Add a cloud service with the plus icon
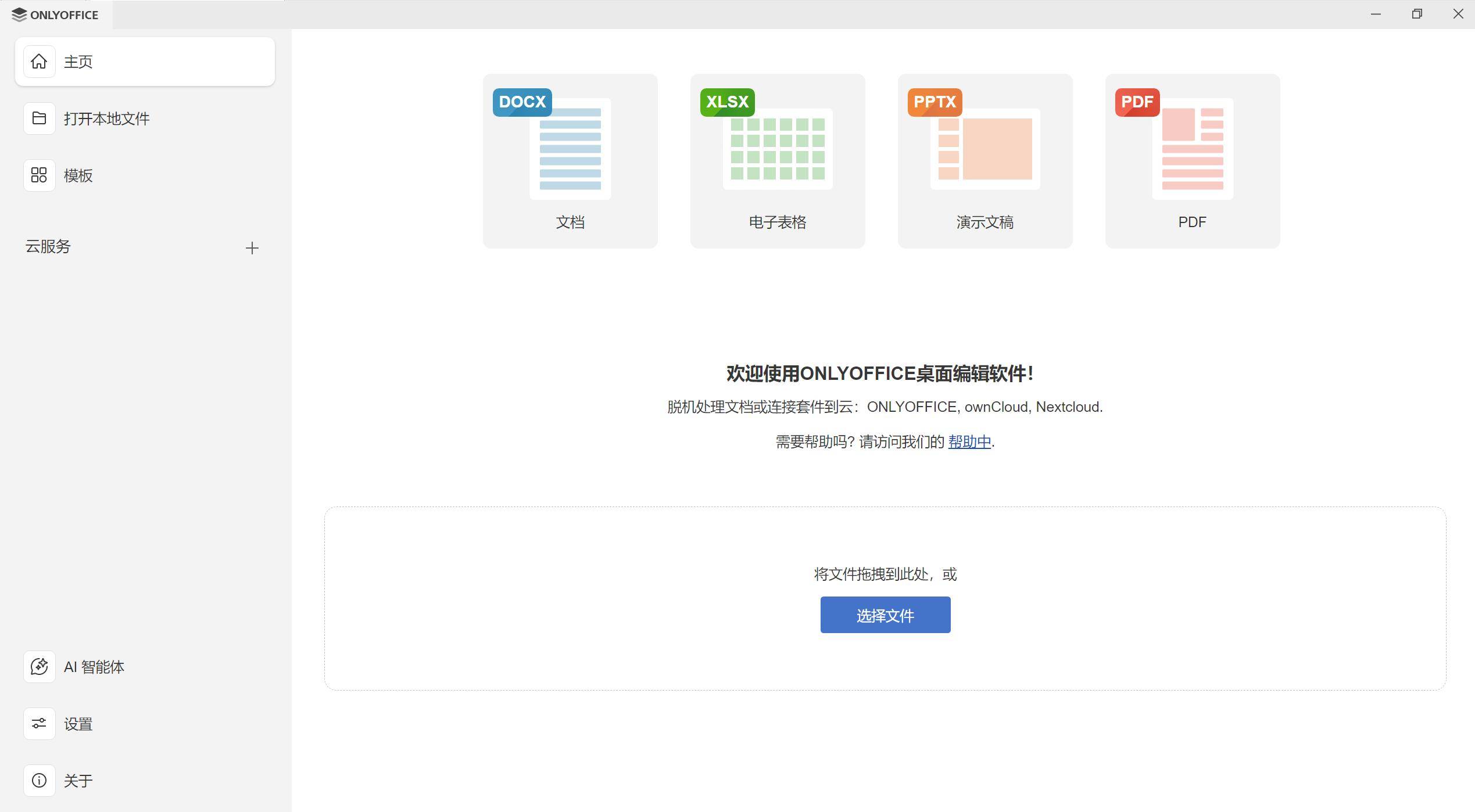This screenshot has width=1475, height=812. (x=252, y=248)
